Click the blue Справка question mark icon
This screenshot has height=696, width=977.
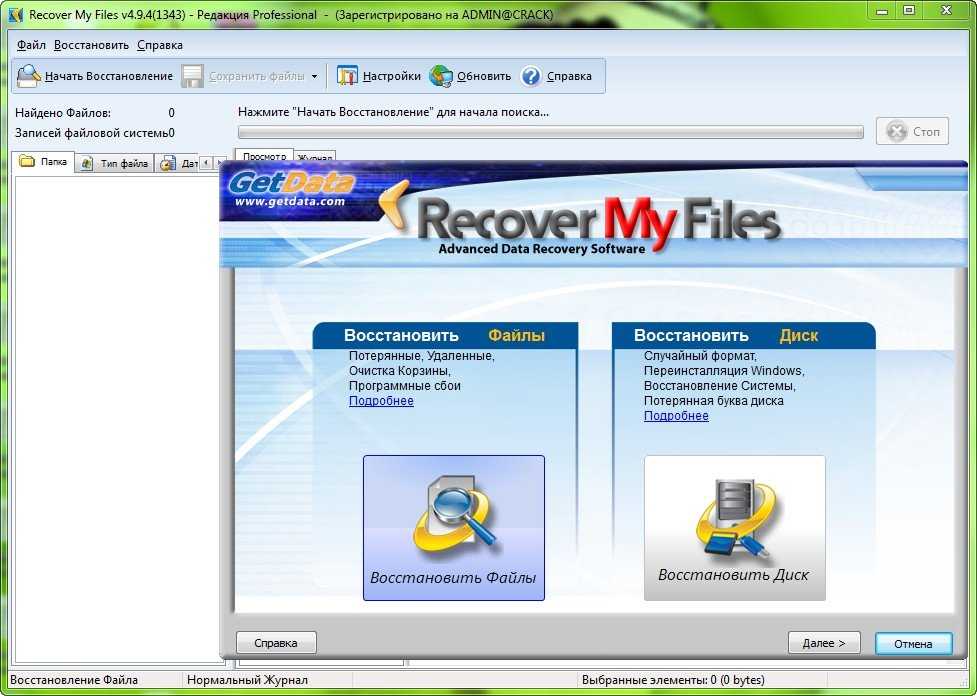(530, 76)
